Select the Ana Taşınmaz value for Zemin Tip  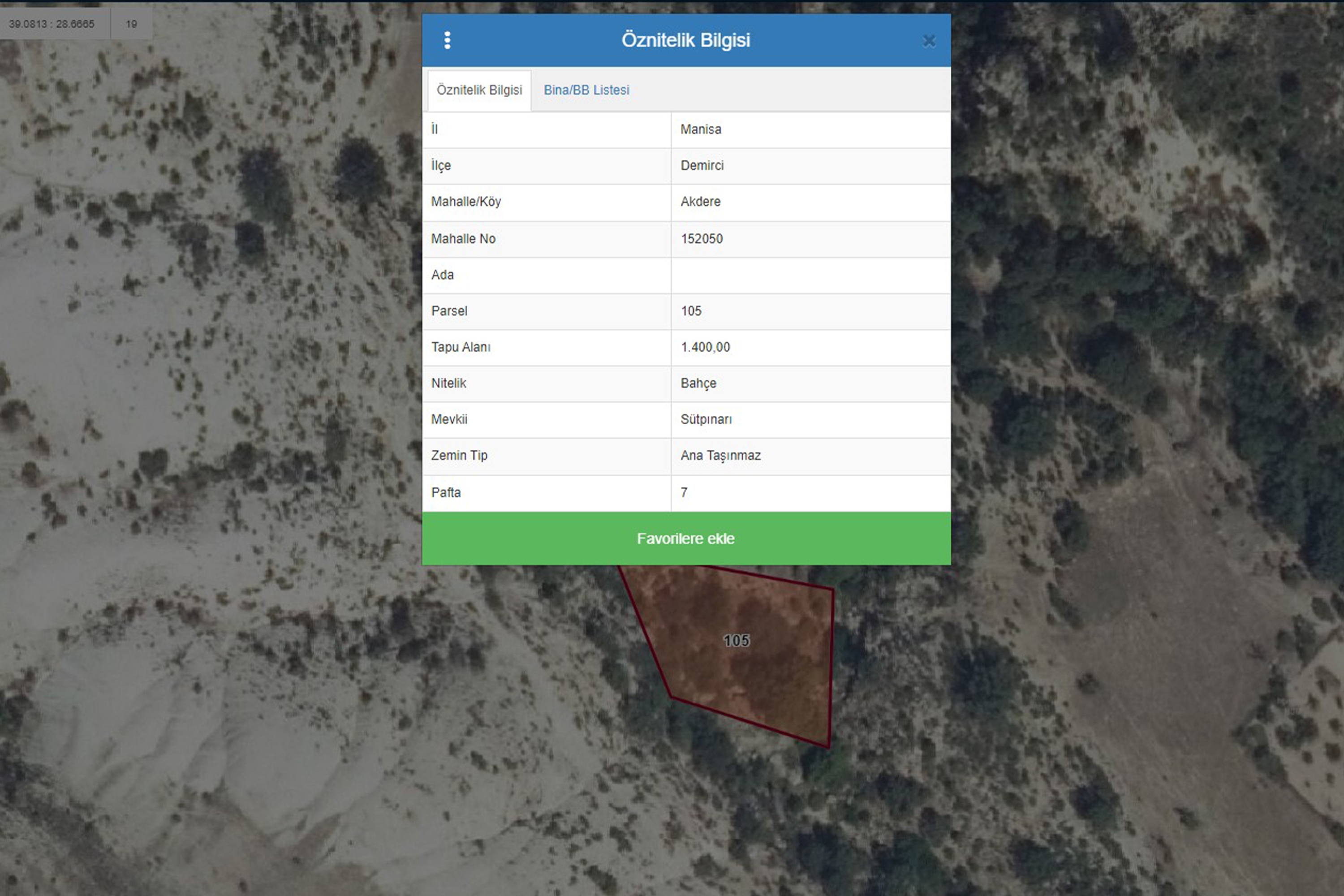coord(720,456)
